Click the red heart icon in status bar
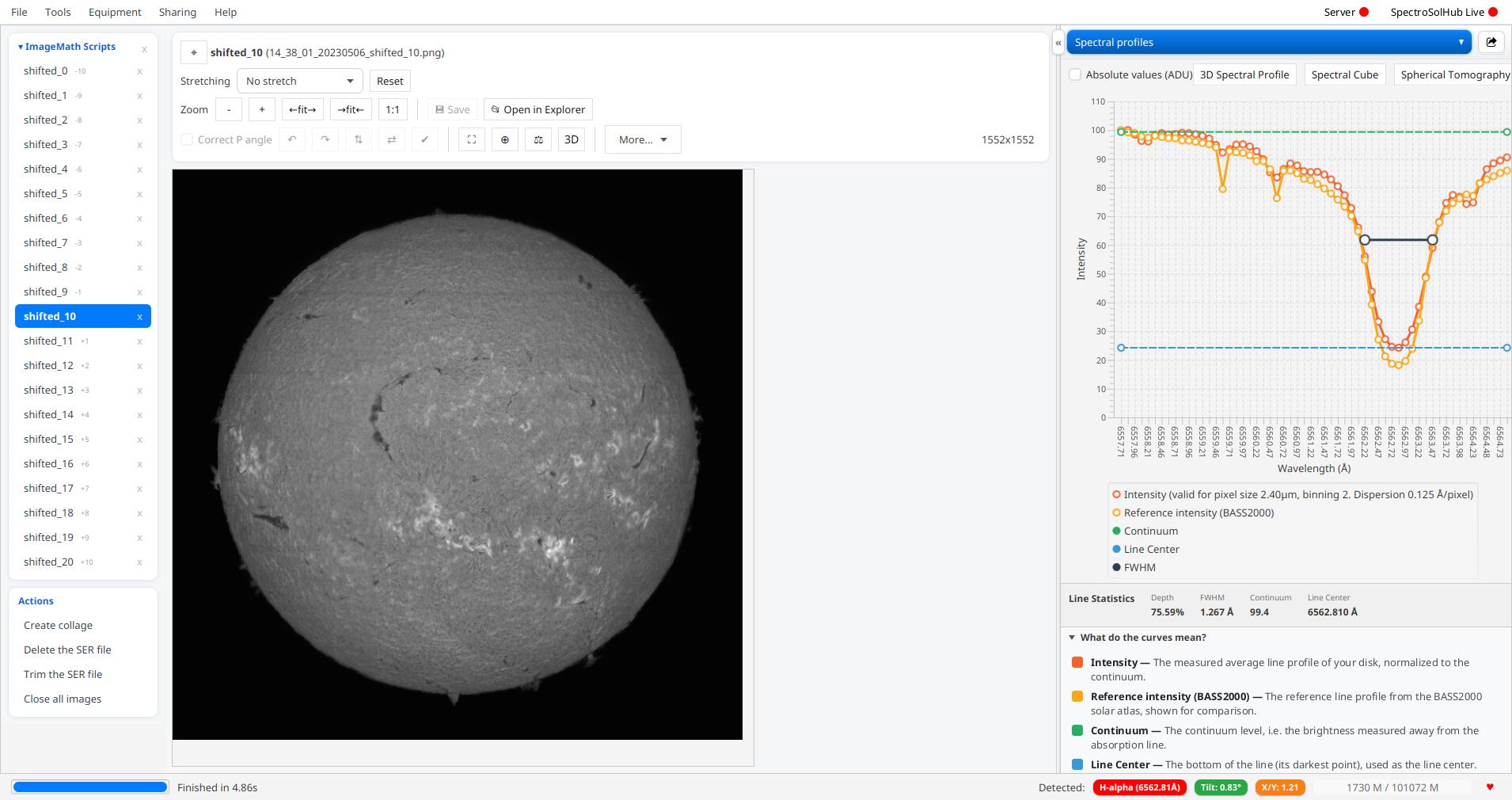Image resolution: width=1512 pixels, height=800 pixels. 1490,787
